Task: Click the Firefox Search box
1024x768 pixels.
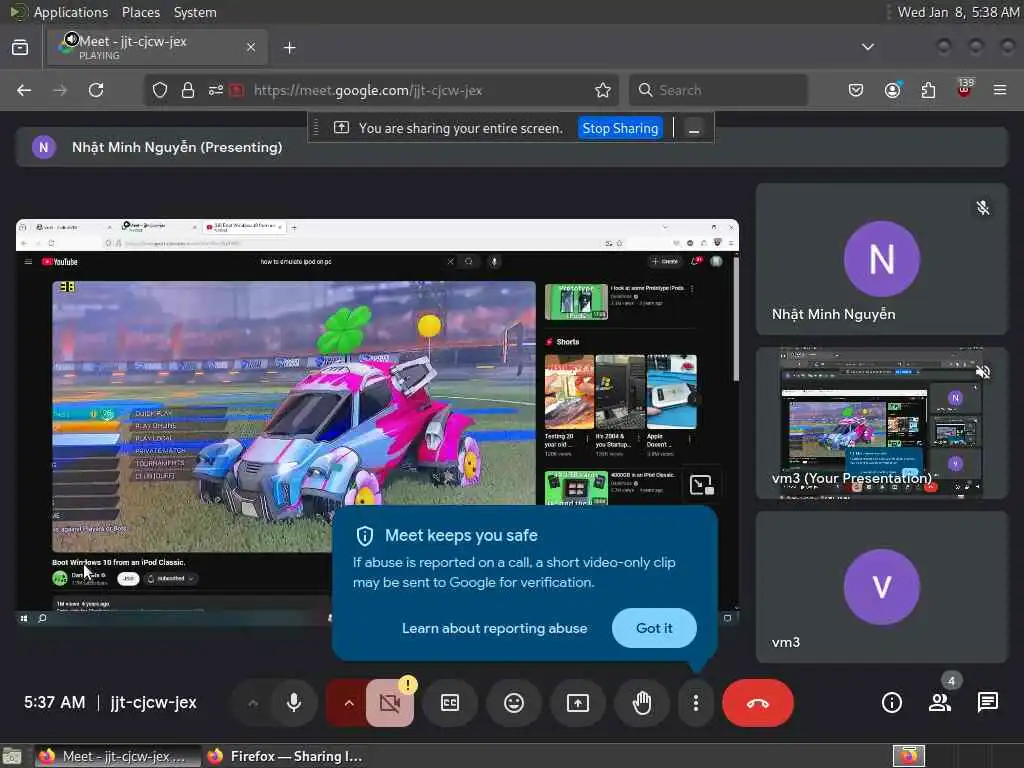Action: tap(718, 90)
